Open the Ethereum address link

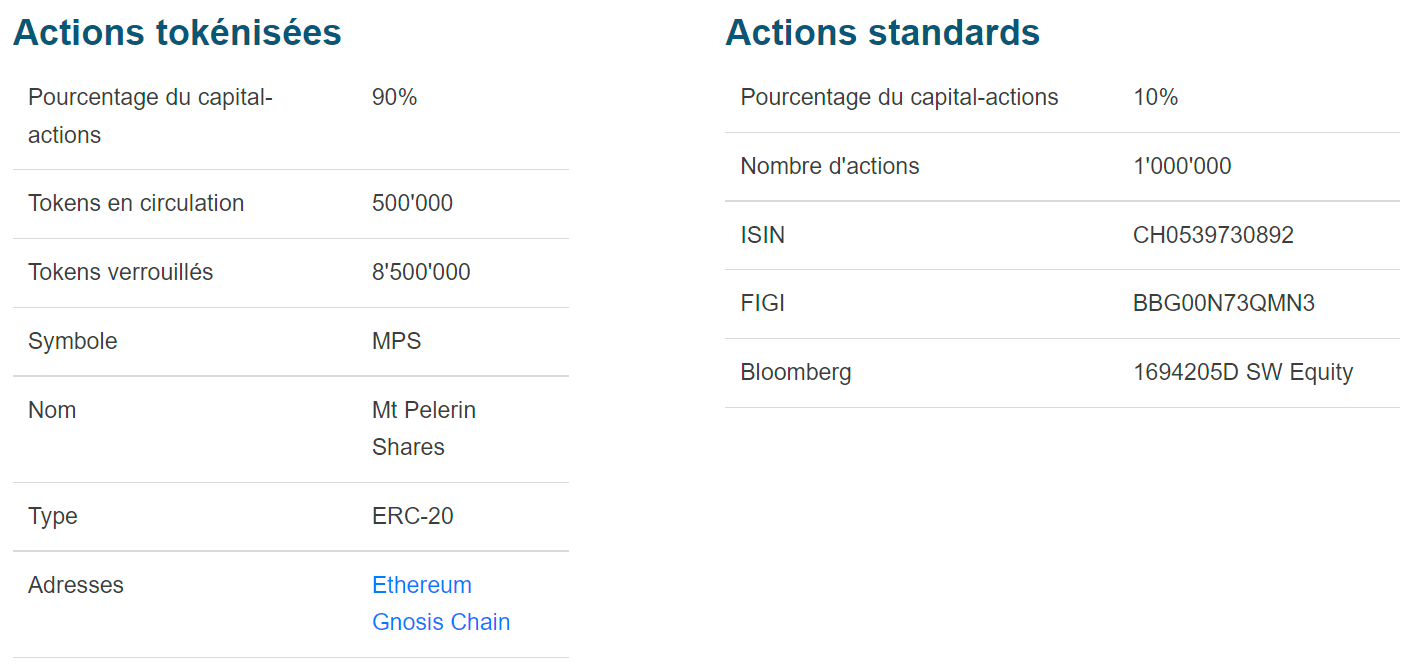pyautogui.click(x=421, y=585)
